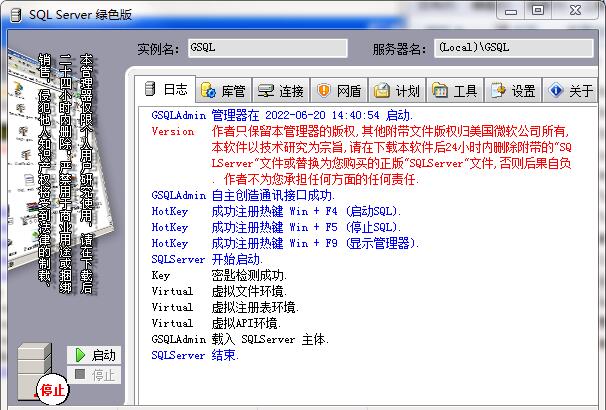
Task: Open the 库管 database management tab
Action: [224, 91]
